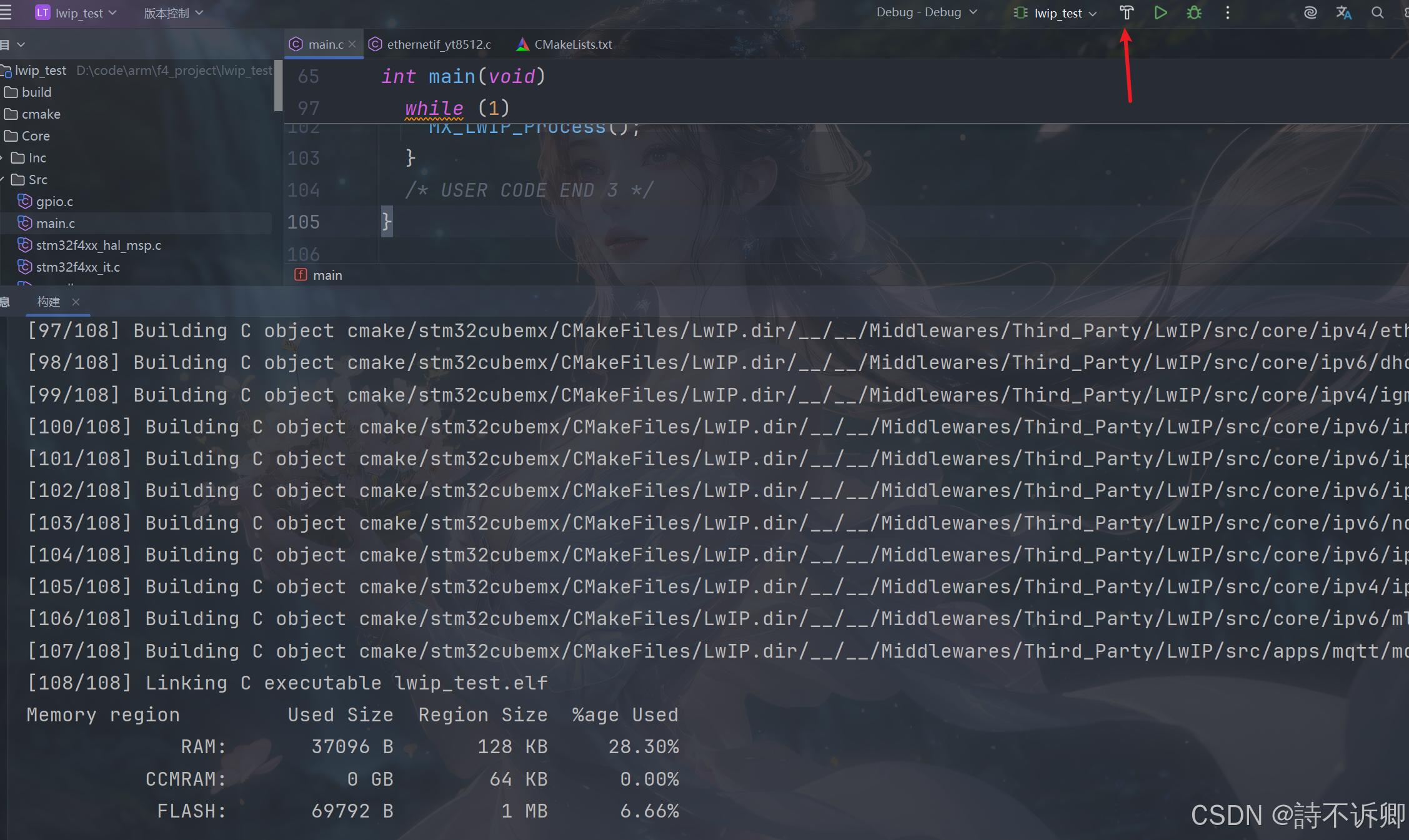This screenshot has height=840, width=1409.
Task: Open the Debug - Debug profile dropdown
Action: (926, 12)
